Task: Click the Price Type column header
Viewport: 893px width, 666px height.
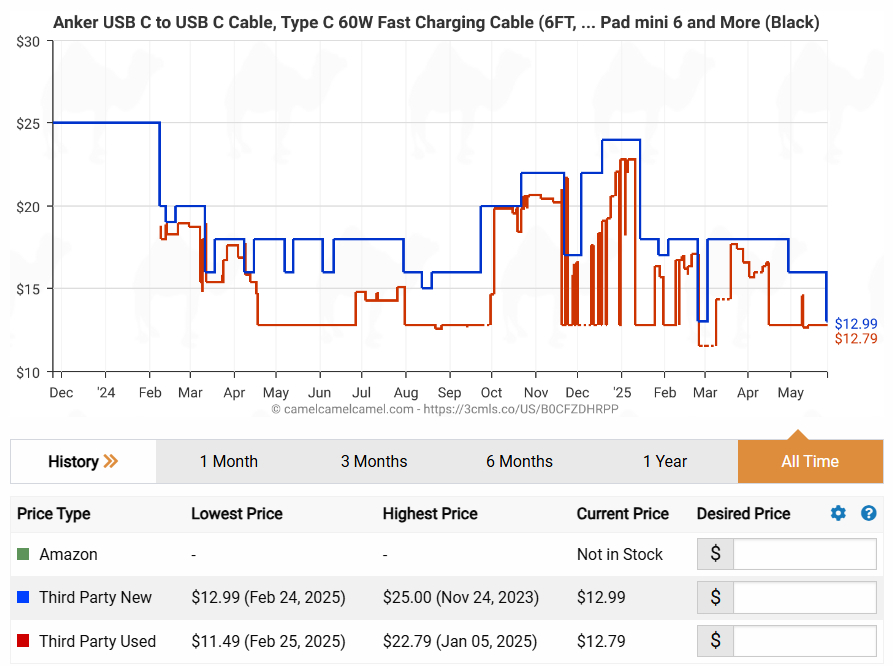Action: pyautogui.click(x=54, y=514)
